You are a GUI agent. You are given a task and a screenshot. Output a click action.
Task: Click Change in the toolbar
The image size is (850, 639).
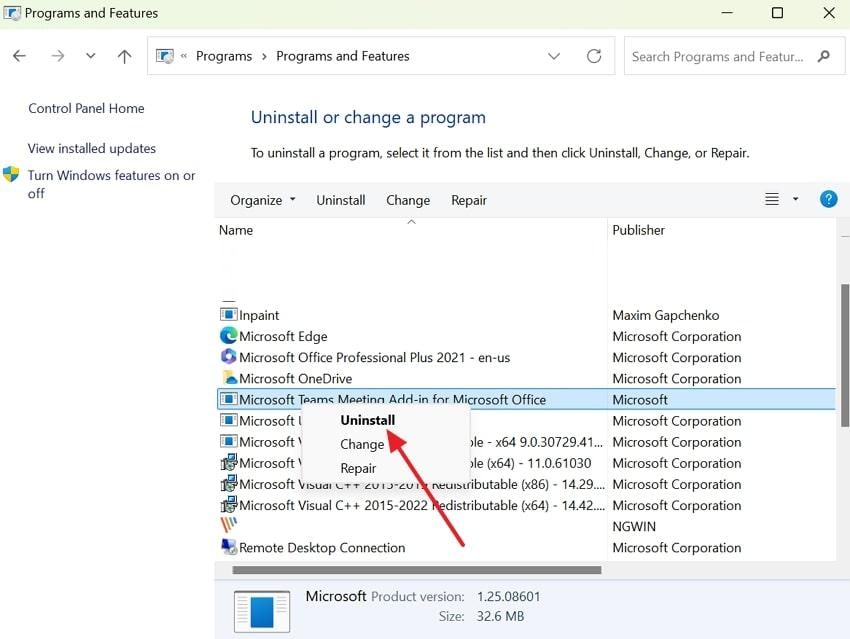[408, 200]
